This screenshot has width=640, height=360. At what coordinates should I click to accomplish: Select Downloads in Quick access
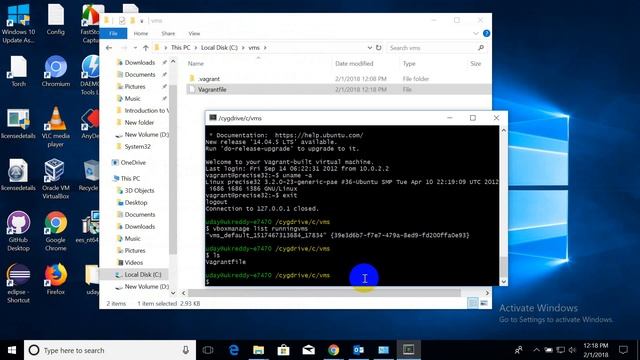coord(140,62)
